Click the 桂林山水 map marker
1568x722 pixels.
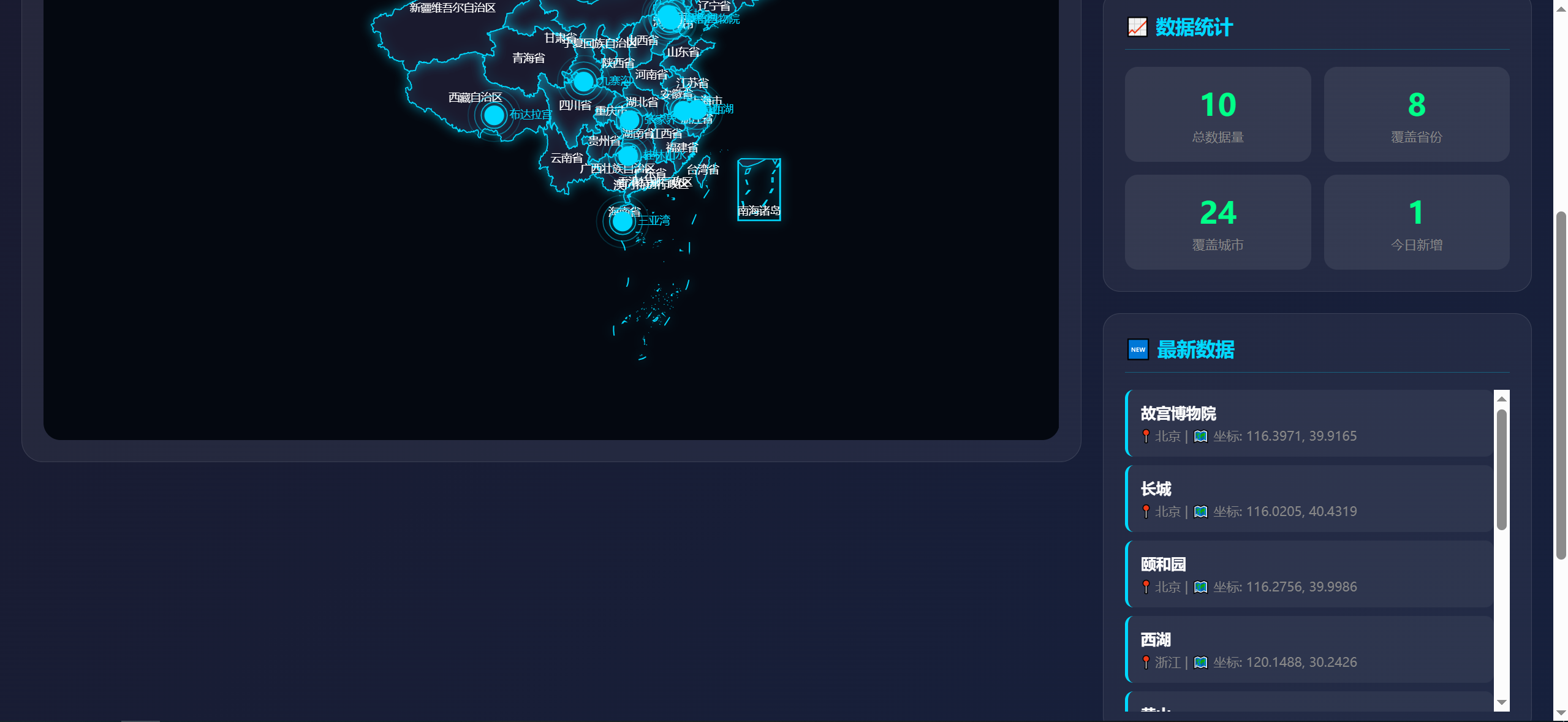pos(628,156)
